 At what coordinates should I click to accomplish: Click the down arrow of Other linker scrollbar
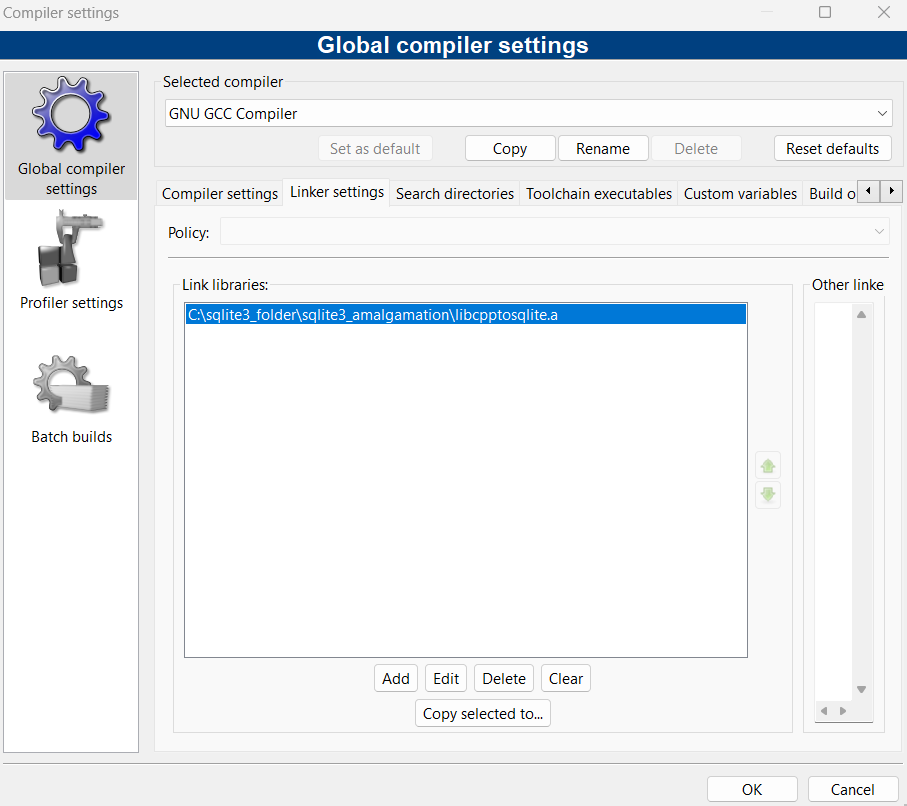(860, 688)
